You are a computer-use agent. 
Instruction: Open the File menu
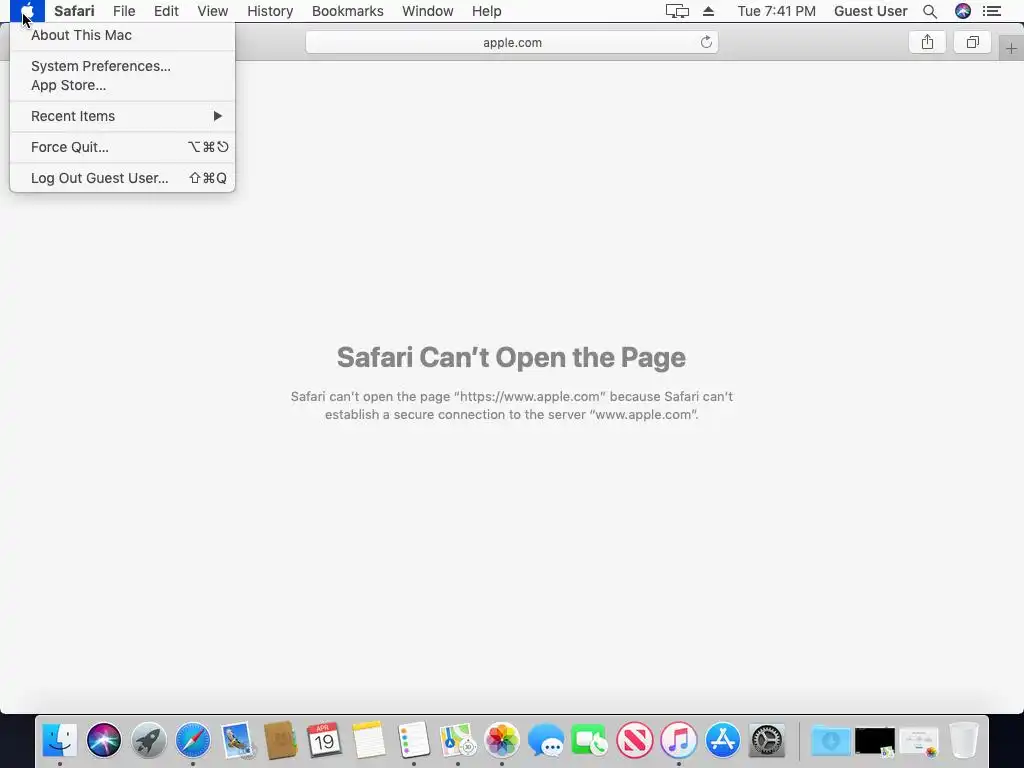click(x=123, y=11)
